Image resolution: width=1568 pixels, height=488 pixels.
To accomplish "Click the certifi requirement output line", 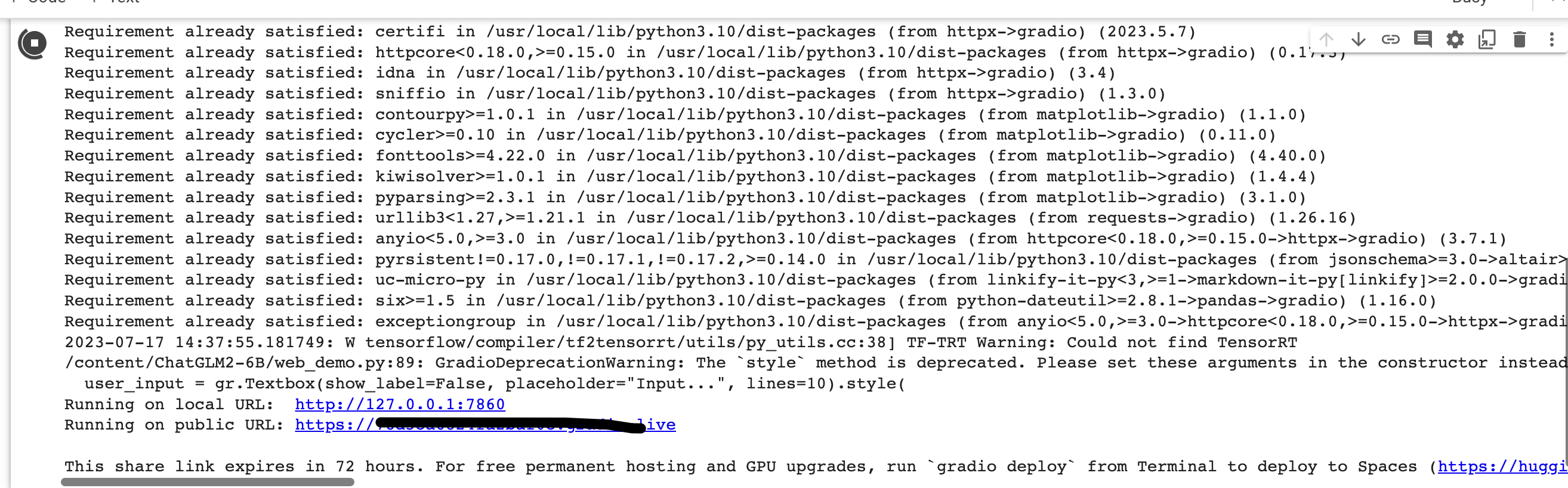I will (x=630, y=32).
